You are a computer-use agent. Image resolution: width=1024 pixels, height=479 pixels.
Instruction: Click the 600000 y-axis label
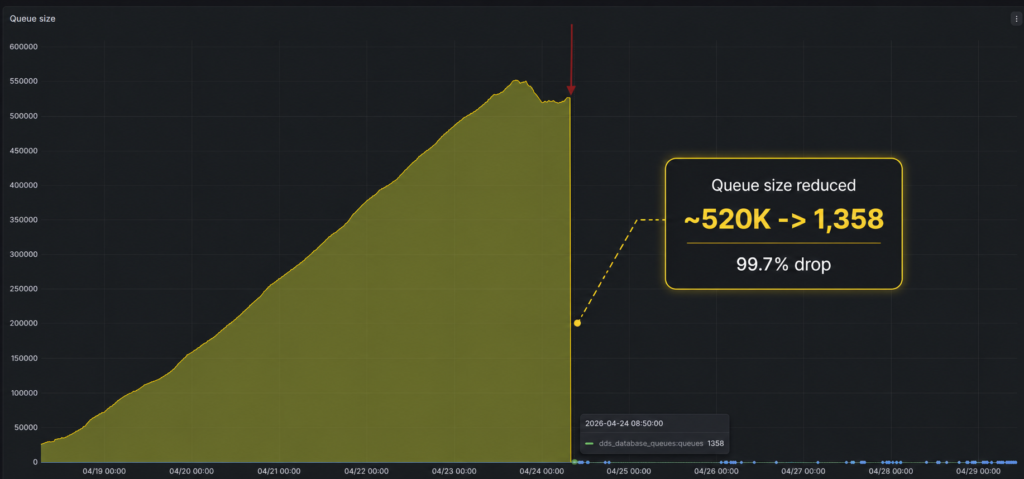pyautogui.click(x=24, y=47)
